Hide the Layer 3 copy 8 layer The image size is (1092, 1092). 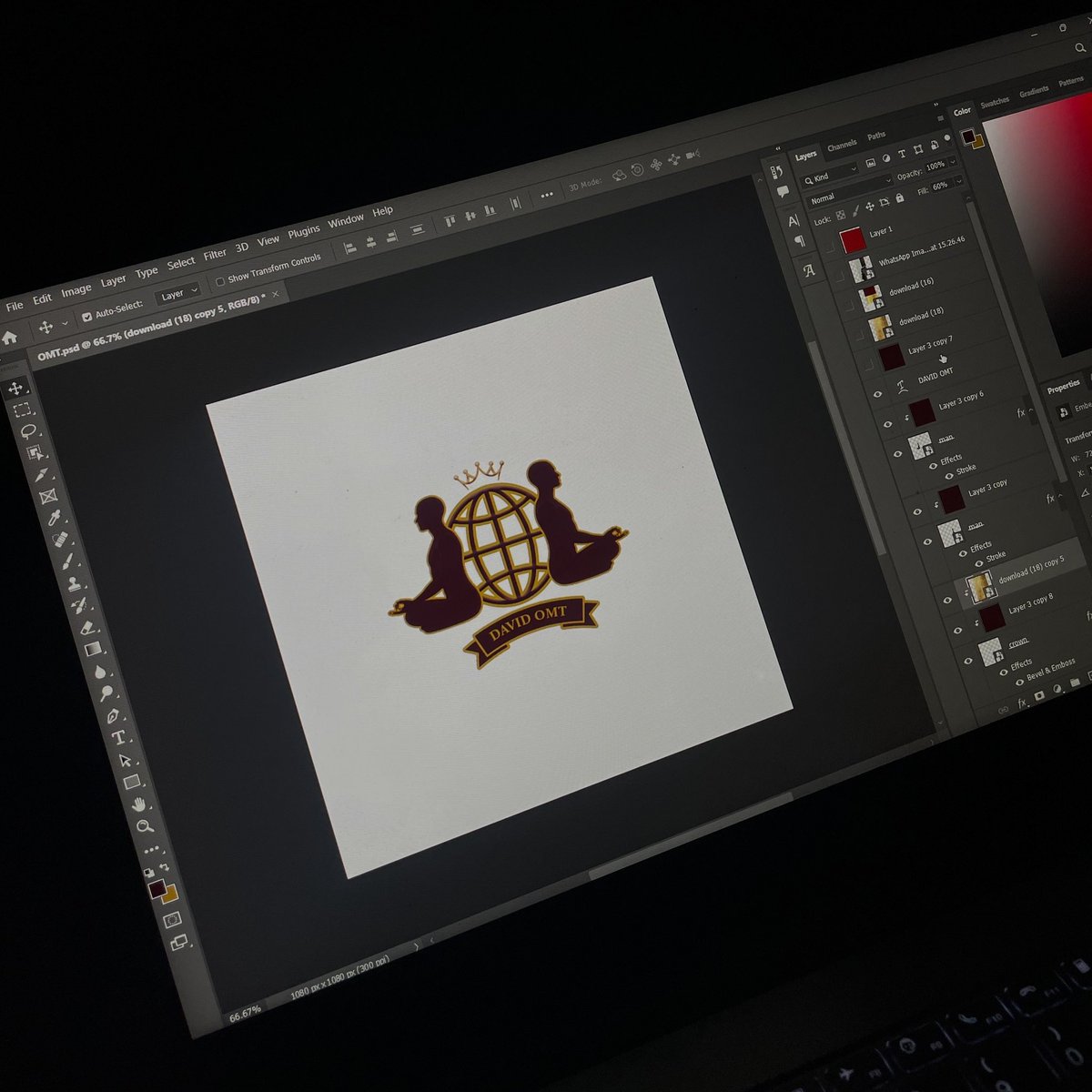click(956, 630)
